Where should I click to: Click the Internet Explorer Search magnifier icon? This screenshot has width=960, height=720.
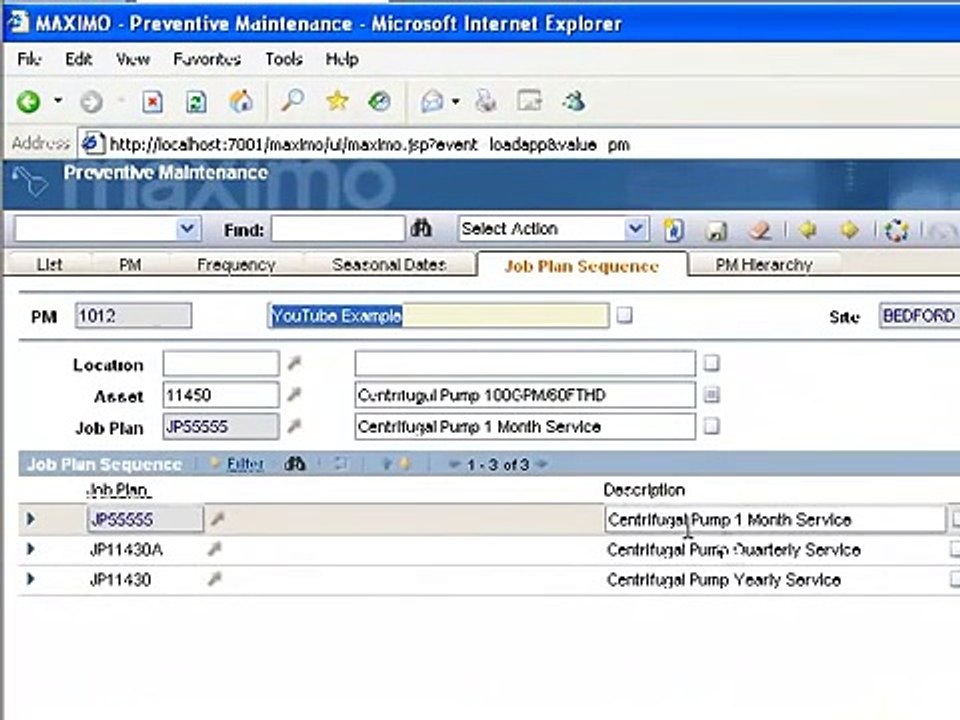pyautogui.click(x=292, y=100)
